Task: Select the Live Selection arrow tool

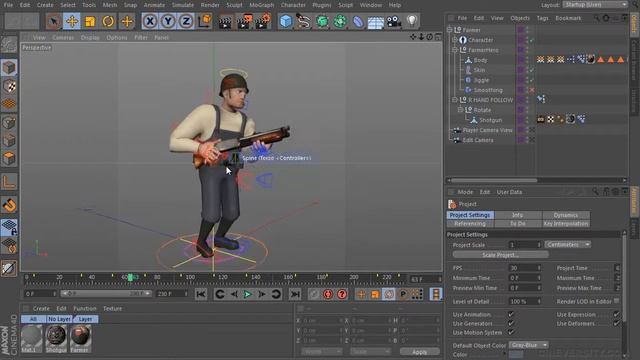Action: [53, 21]
